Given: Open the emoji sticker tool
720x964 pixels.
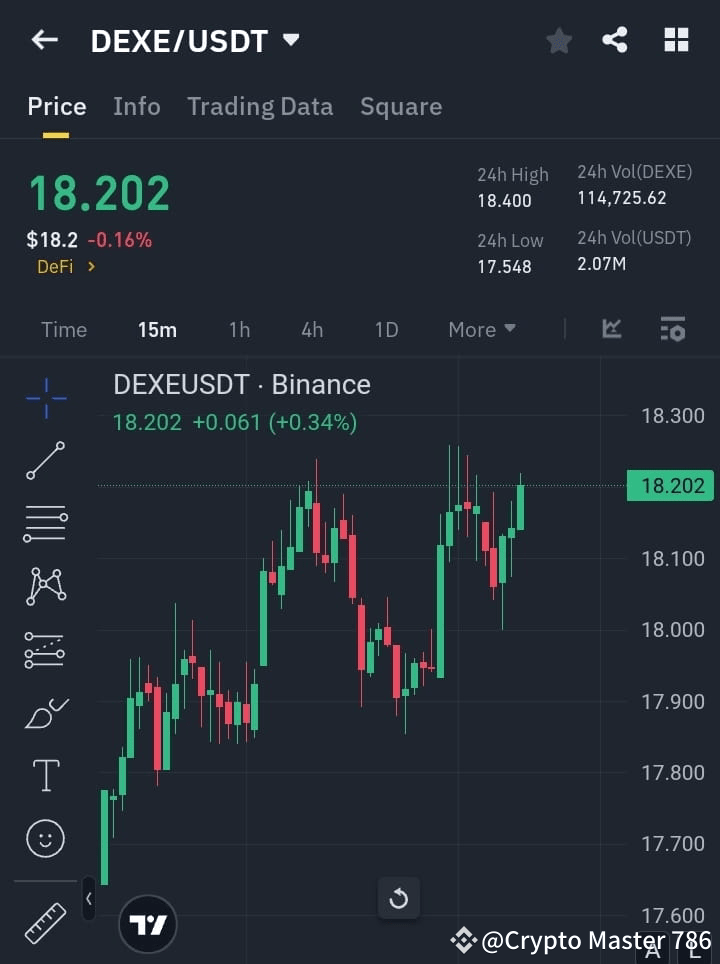Looking at the screenshot, I should click(x=45, y=839).
